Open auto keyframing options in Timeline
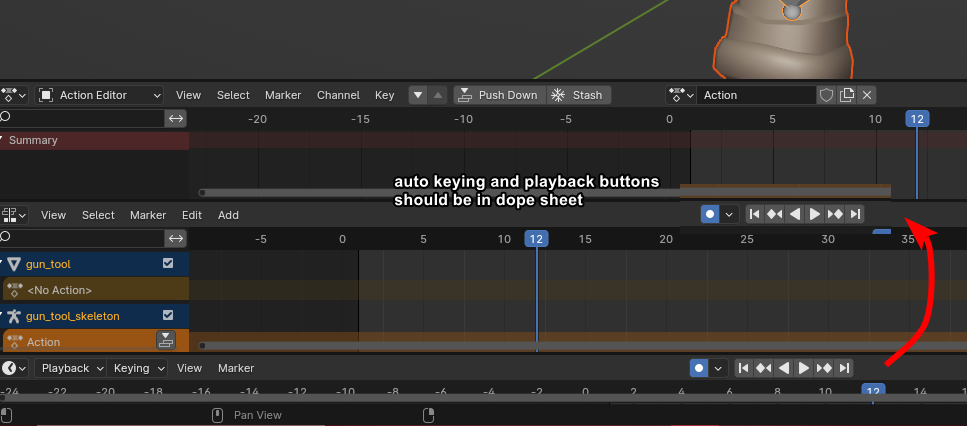The width and height of the screenshot is (967, 426). coord(718,368)
